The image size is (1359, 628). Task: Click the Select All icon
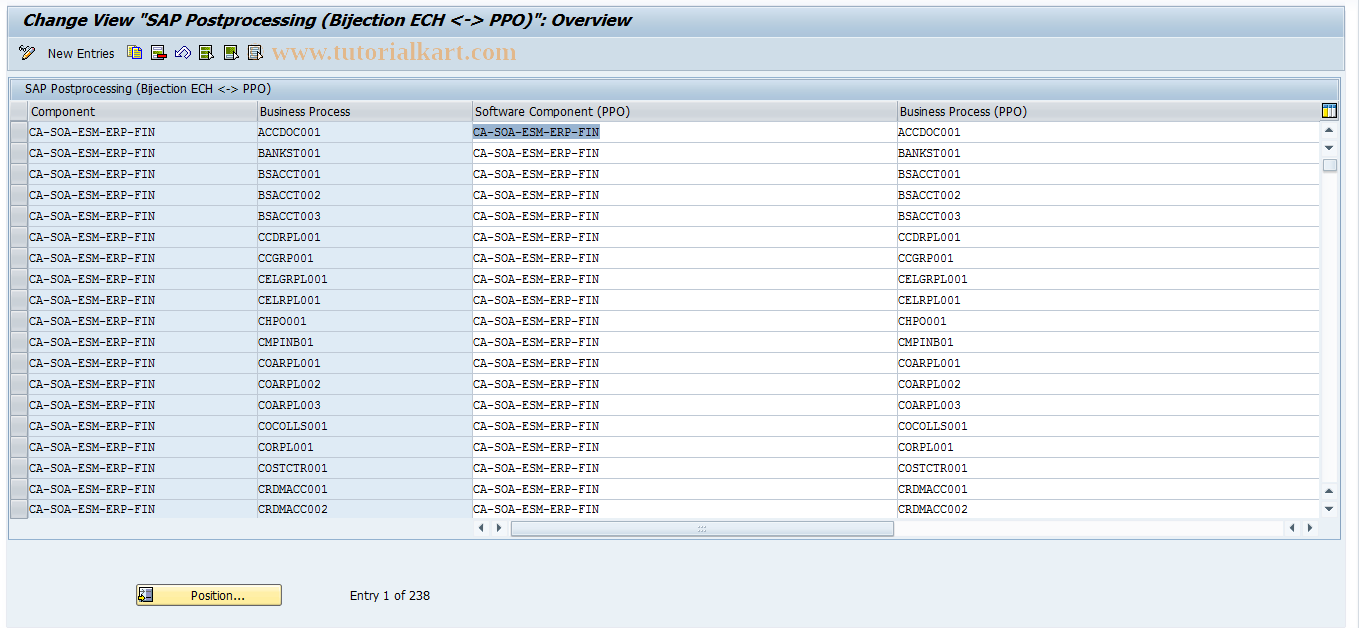[207, 53]
